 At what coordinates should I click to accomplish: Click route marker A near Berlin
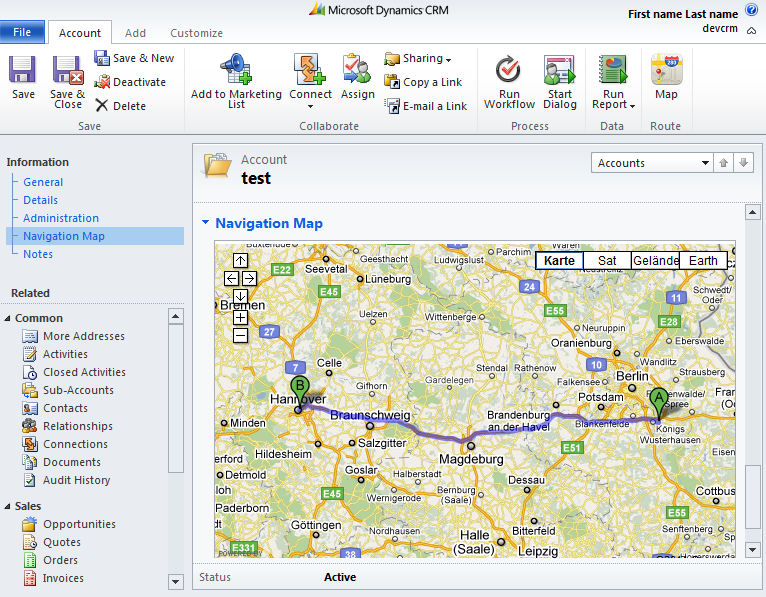click(659, 403)
